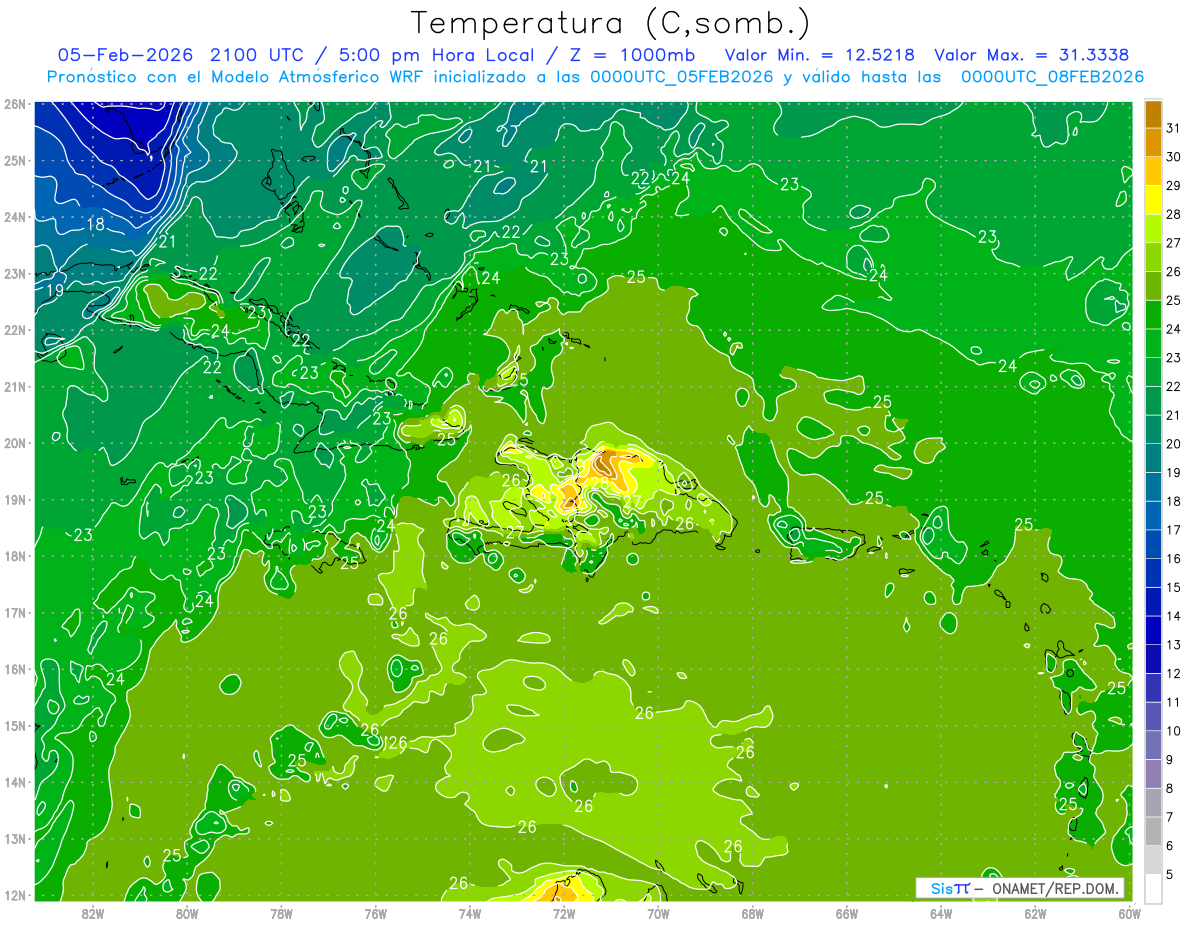Select the '0000UTC_05FEB2026' initialization timestamp
This screenshot has width=1200, height=927.
pos(683,77)
